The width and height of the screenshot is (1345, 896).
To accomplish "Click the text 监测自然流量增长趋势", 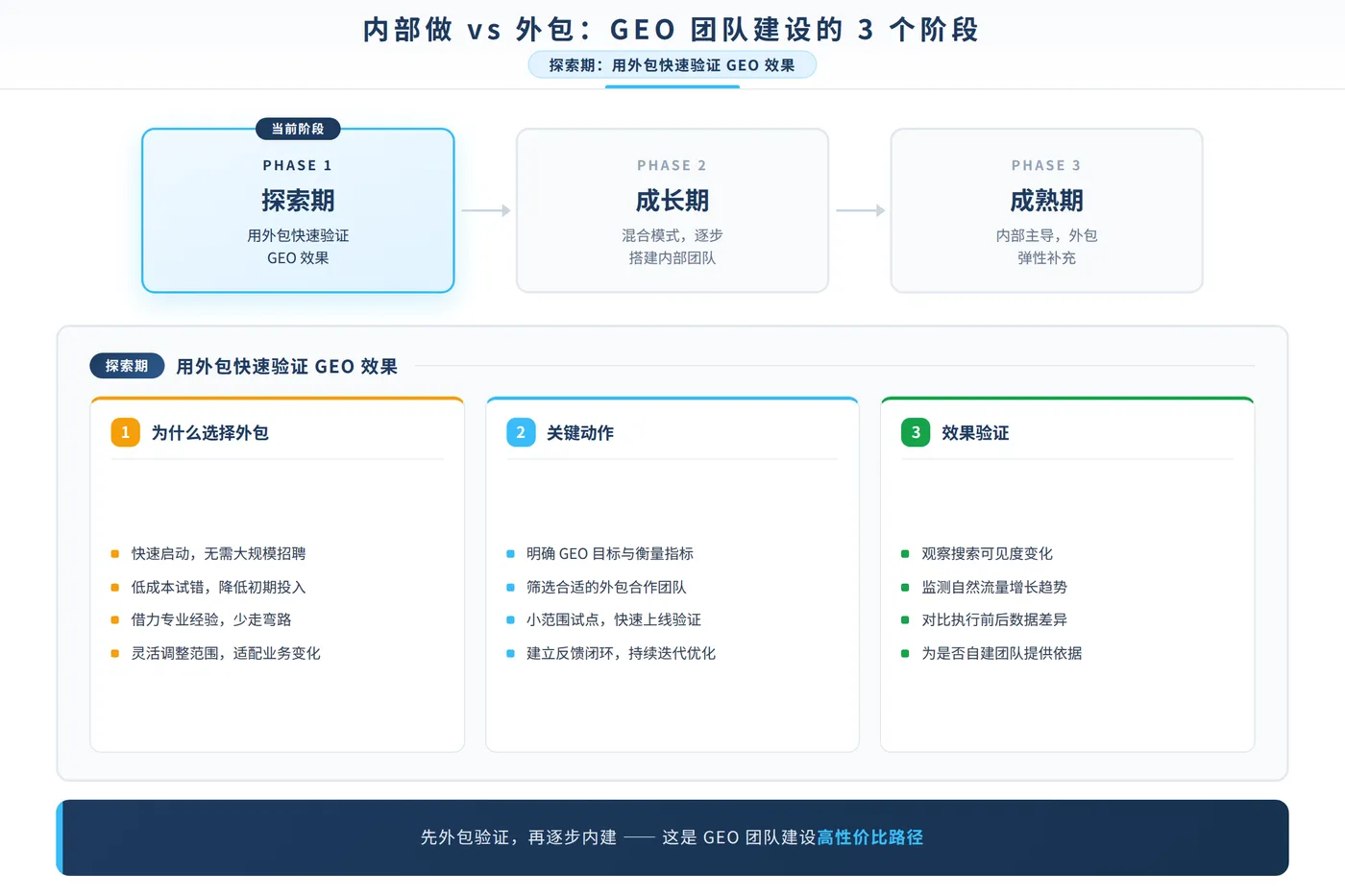I will pyautogui.click(x=994, y=587).
